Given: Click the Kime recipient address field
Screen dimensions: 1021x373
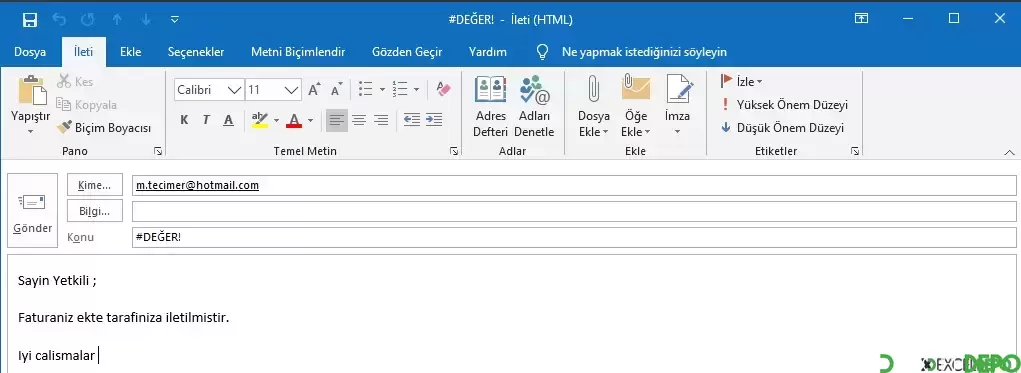Looking at the screenshot, I should 574,186.
